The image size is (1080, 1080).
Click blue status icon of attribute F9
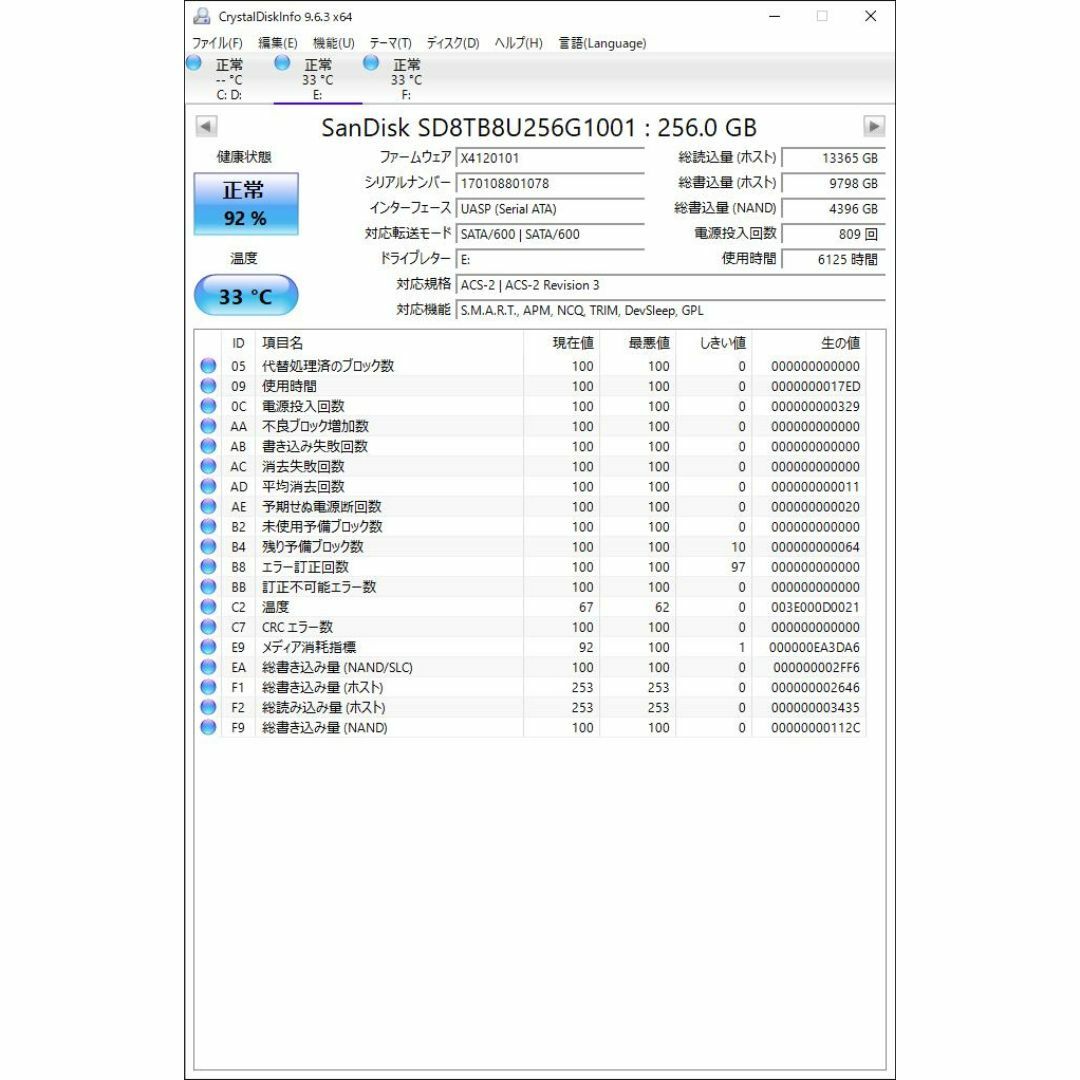(208, 727)
